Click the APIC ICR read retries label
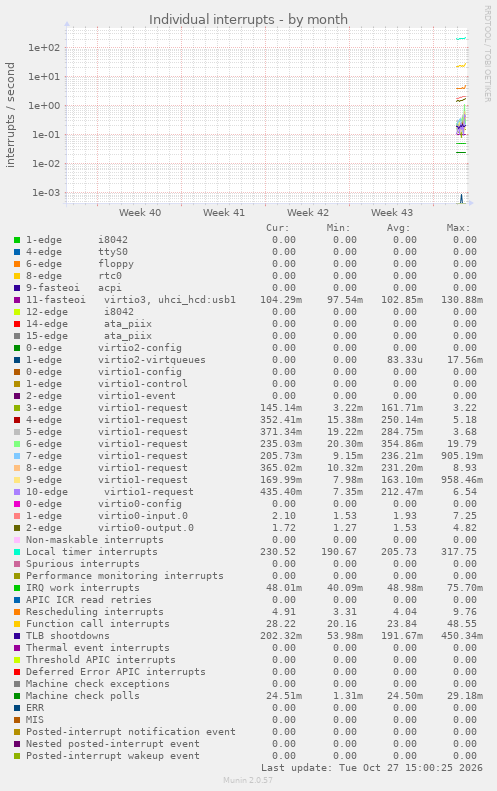This screenshot has width=497, height=791. coord(89,600)
